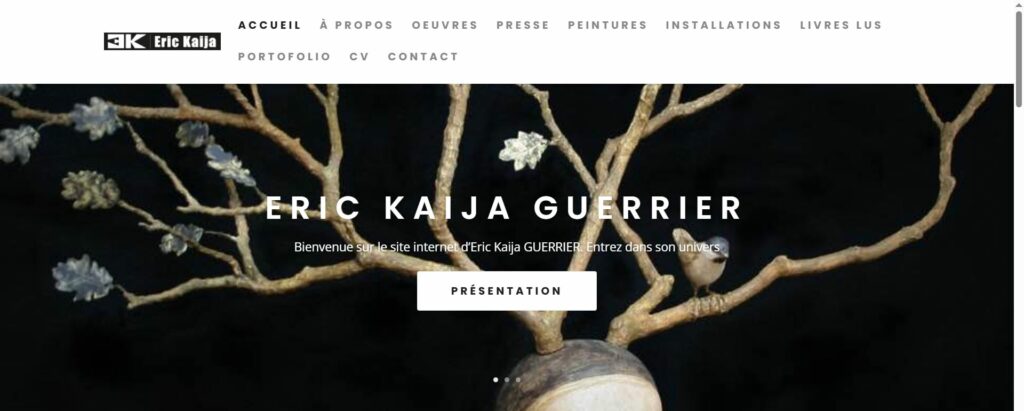
Task: Visit the Livres Lus page
Action: (841, 25)
